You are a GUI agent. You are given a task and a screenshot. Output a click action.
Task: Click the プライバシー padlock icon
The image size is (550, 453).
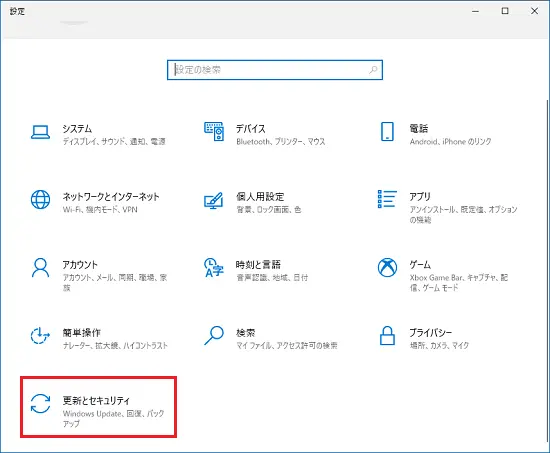387,335
